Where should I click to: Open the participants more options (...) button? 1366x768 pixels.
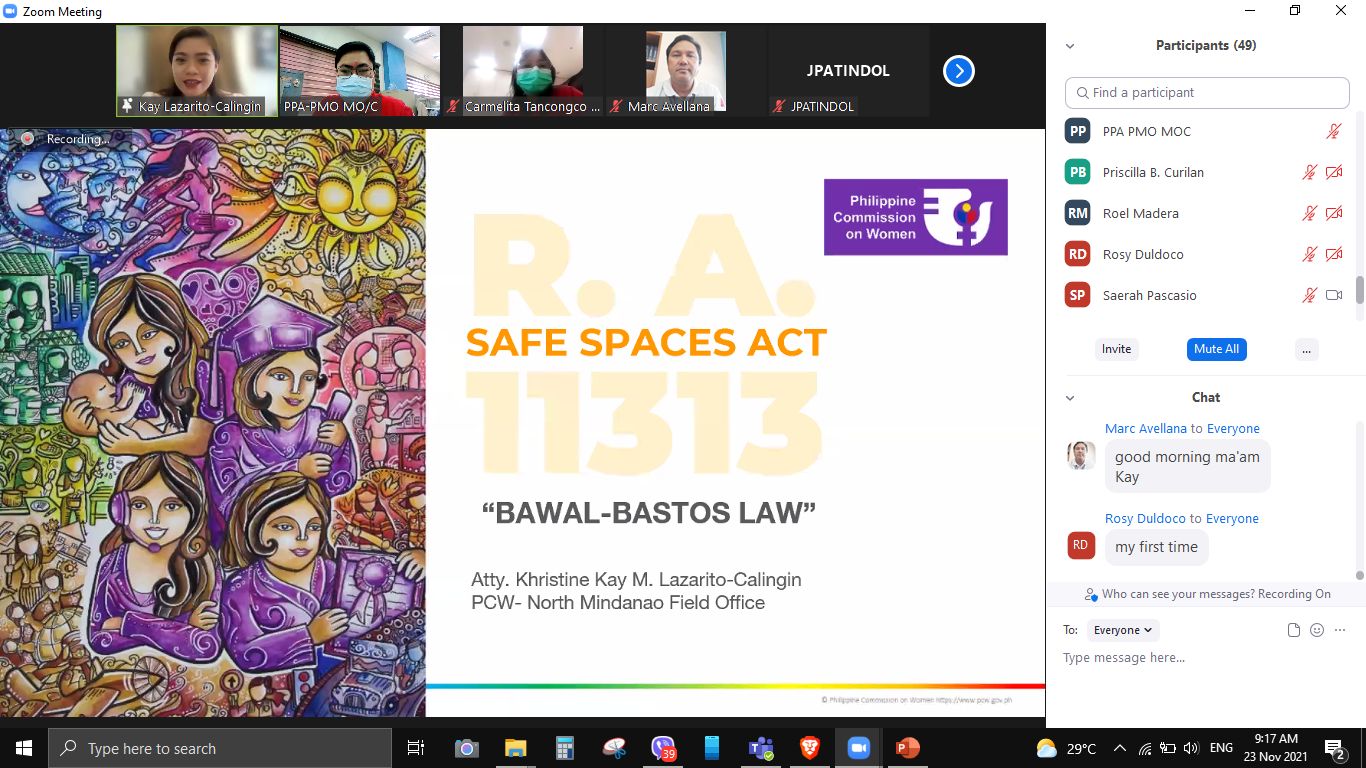pos(1305,349)
